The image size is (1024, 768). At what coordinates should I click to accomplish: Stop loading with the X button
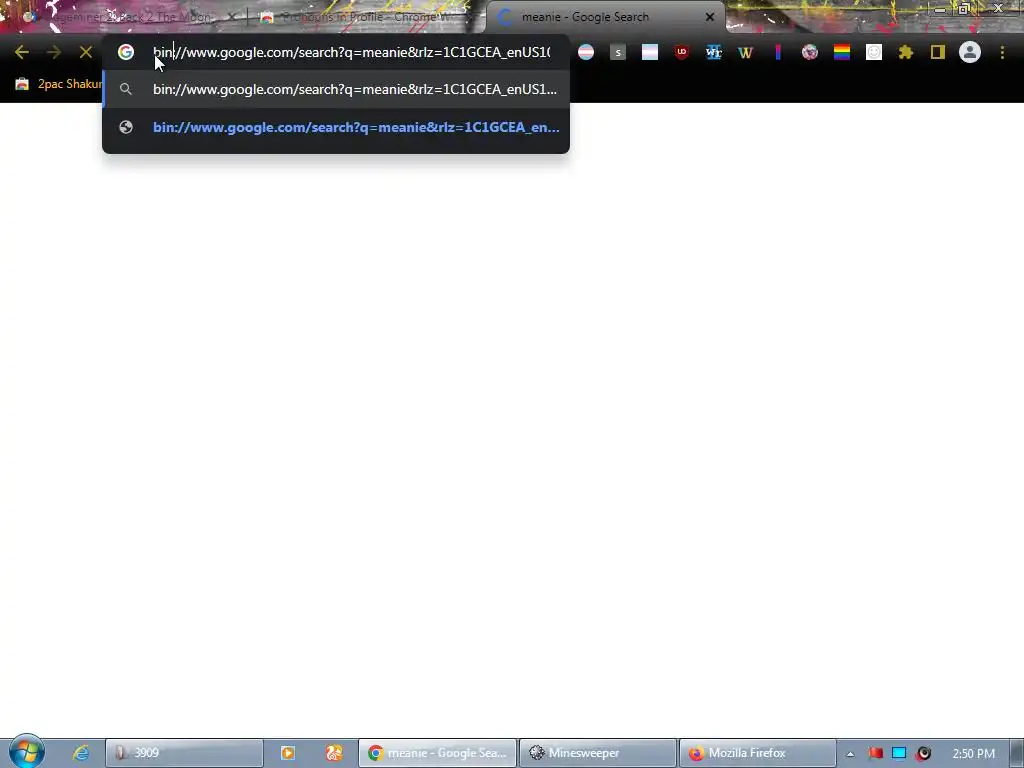point(86,52)
